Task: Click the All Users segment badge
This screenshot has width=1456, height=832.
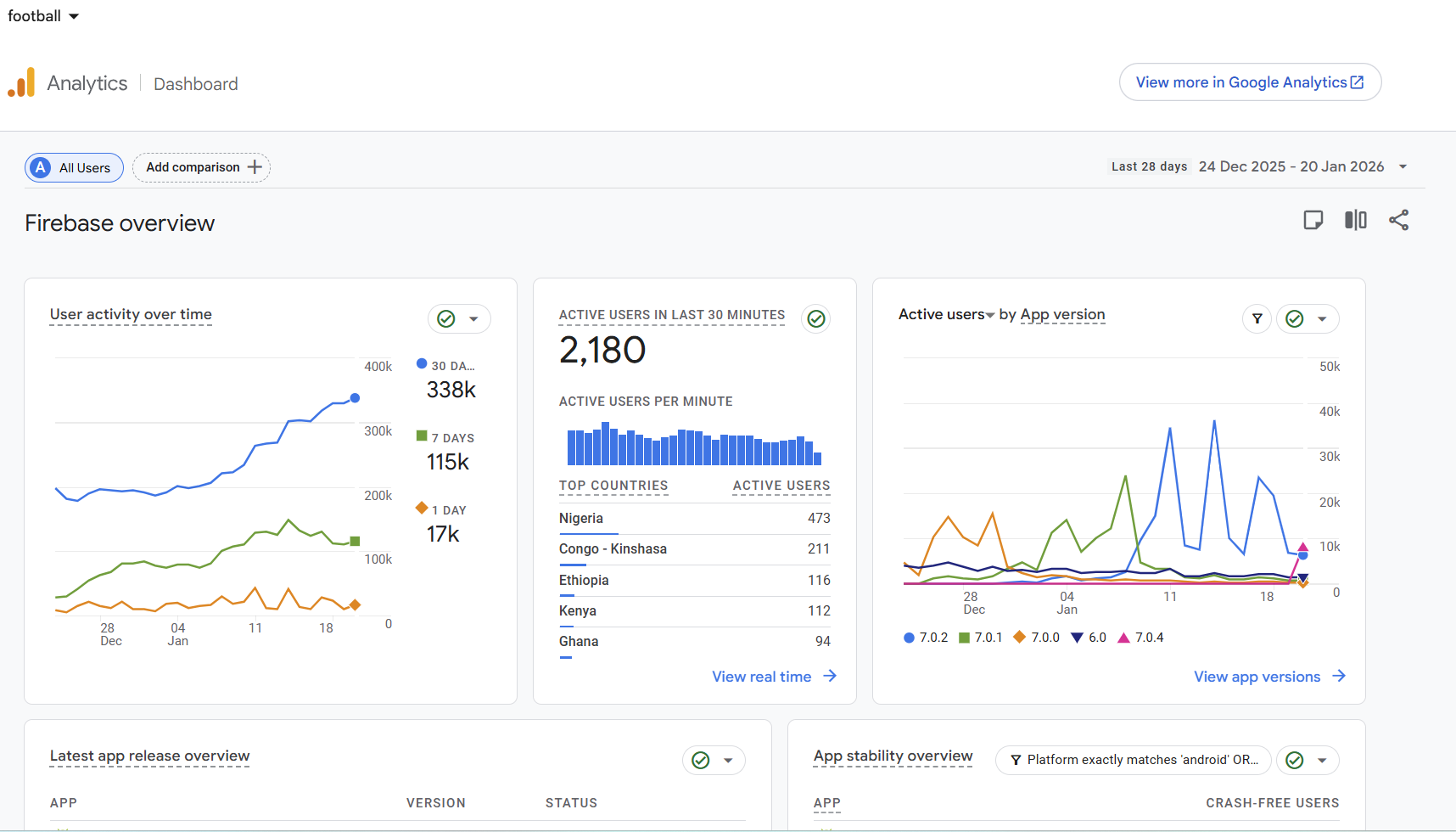Action: tap(74, 168)
